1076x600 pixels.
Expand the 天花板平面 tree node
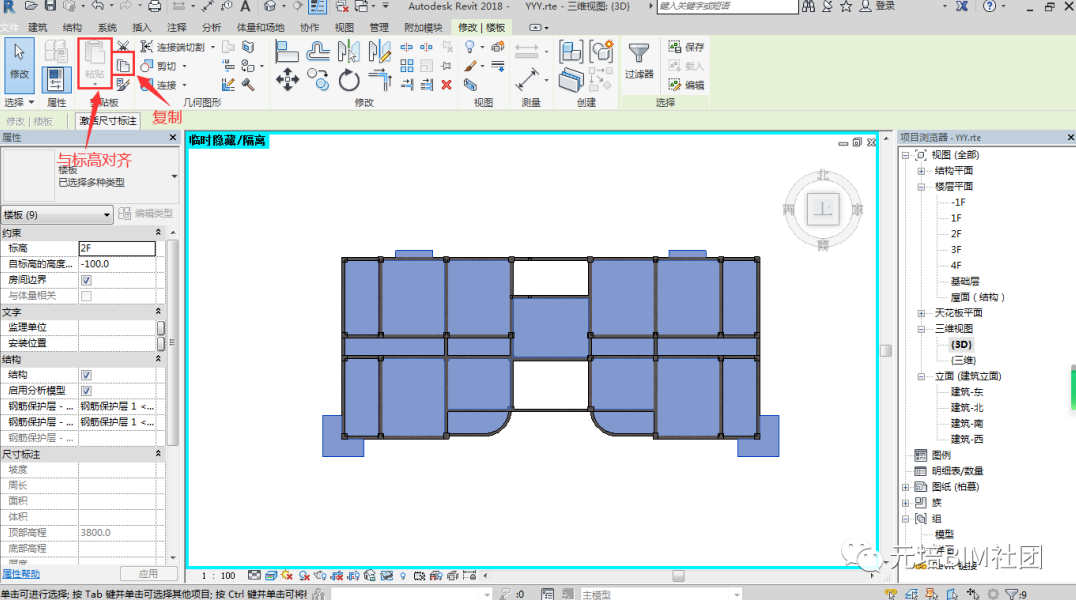pos(921,313)
